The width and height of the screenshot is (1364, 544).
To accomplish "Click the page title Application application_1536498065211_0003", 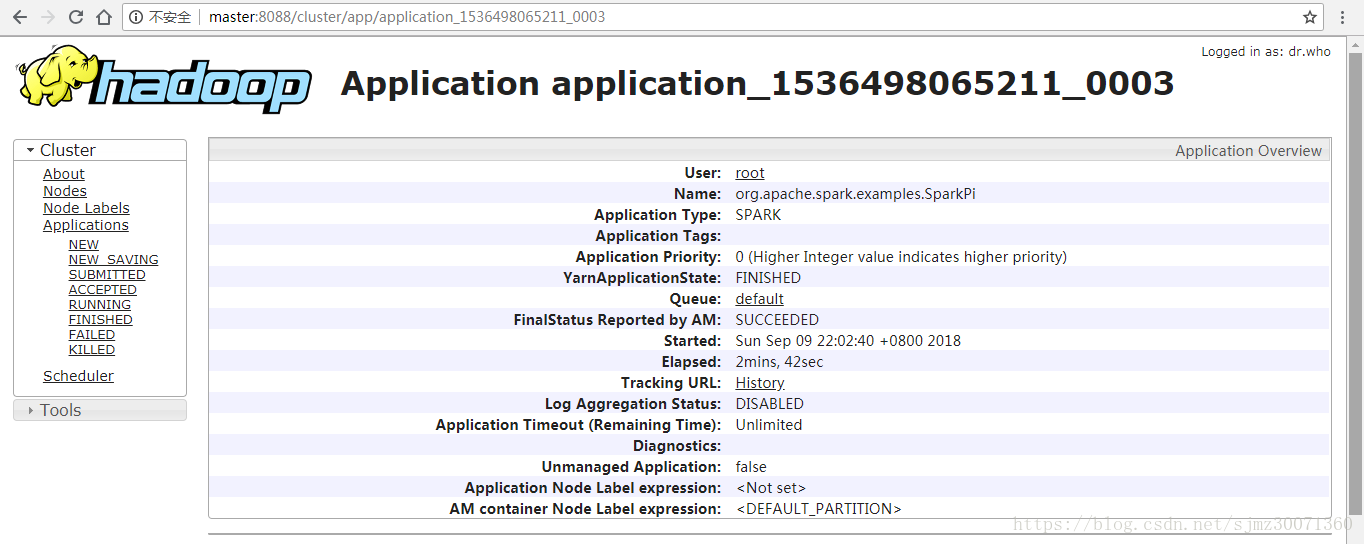I will click(757, 83).
